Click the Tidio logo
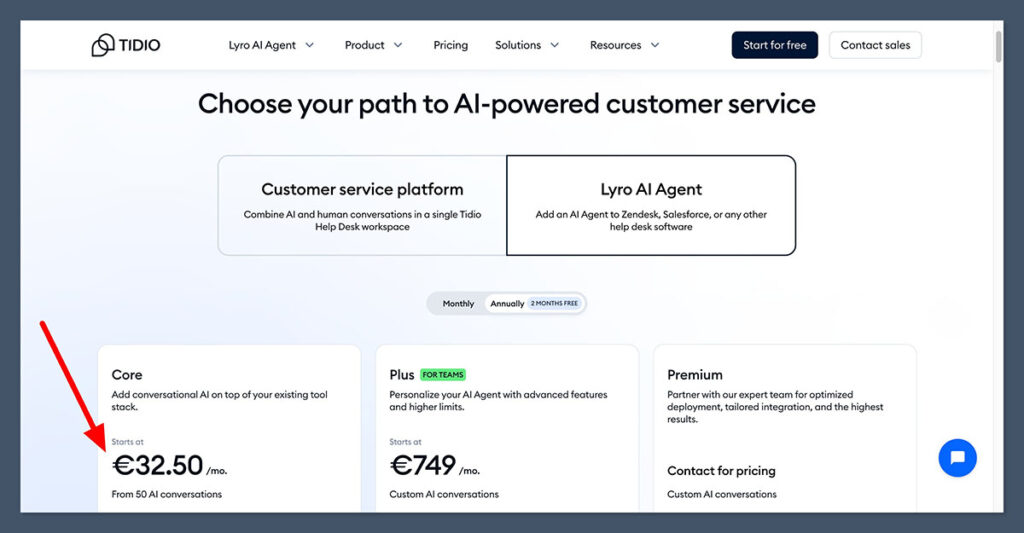 pyautogui.click(x=126, y=45)
